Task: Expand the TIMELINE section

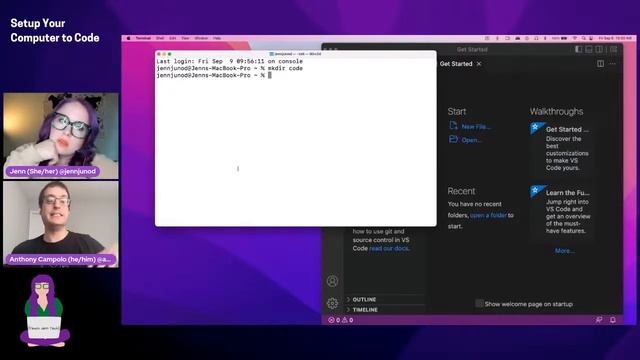Action: (x=385, y=310)
